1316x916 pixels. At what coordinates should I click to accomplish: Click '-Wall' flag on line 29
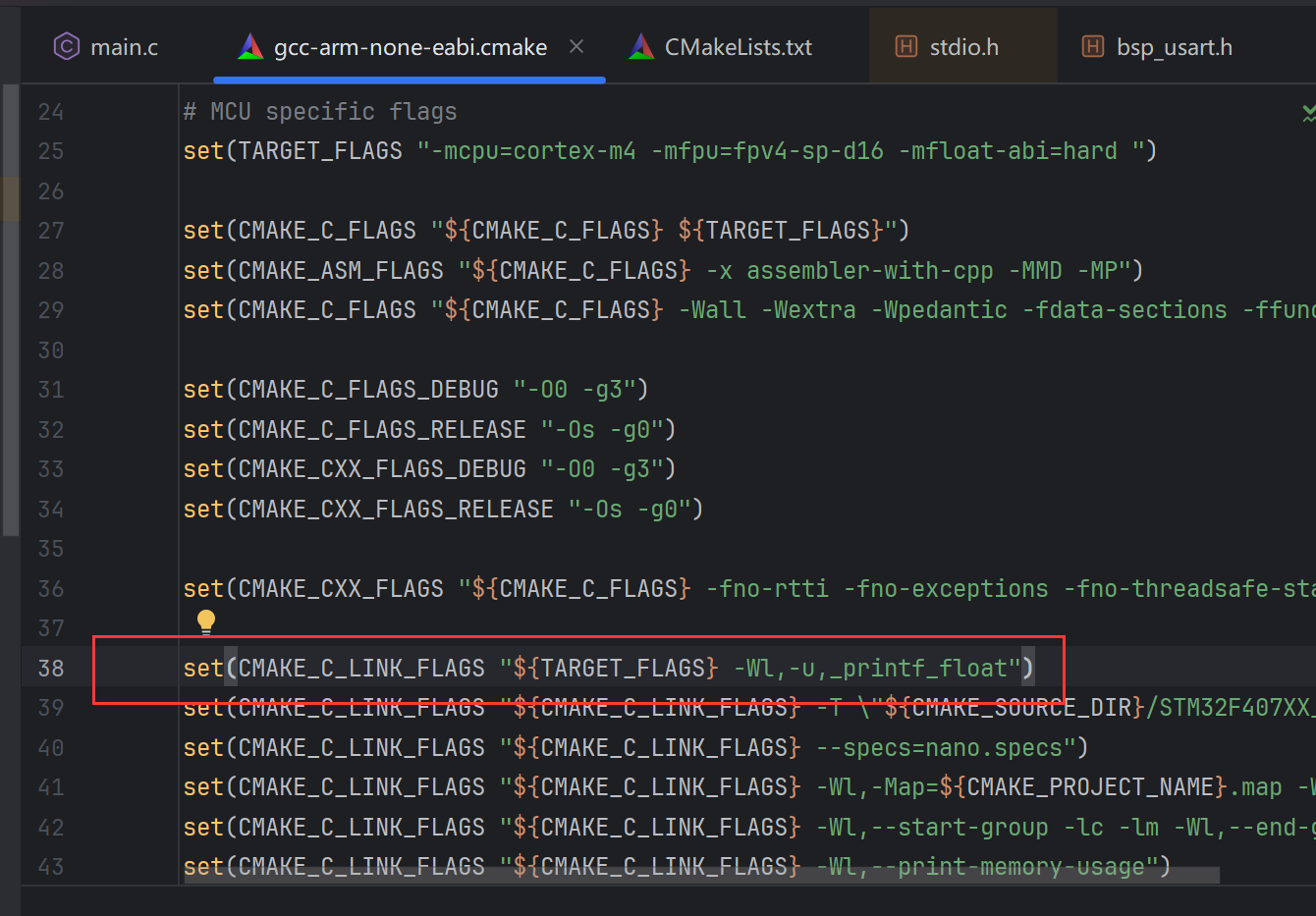712,310
